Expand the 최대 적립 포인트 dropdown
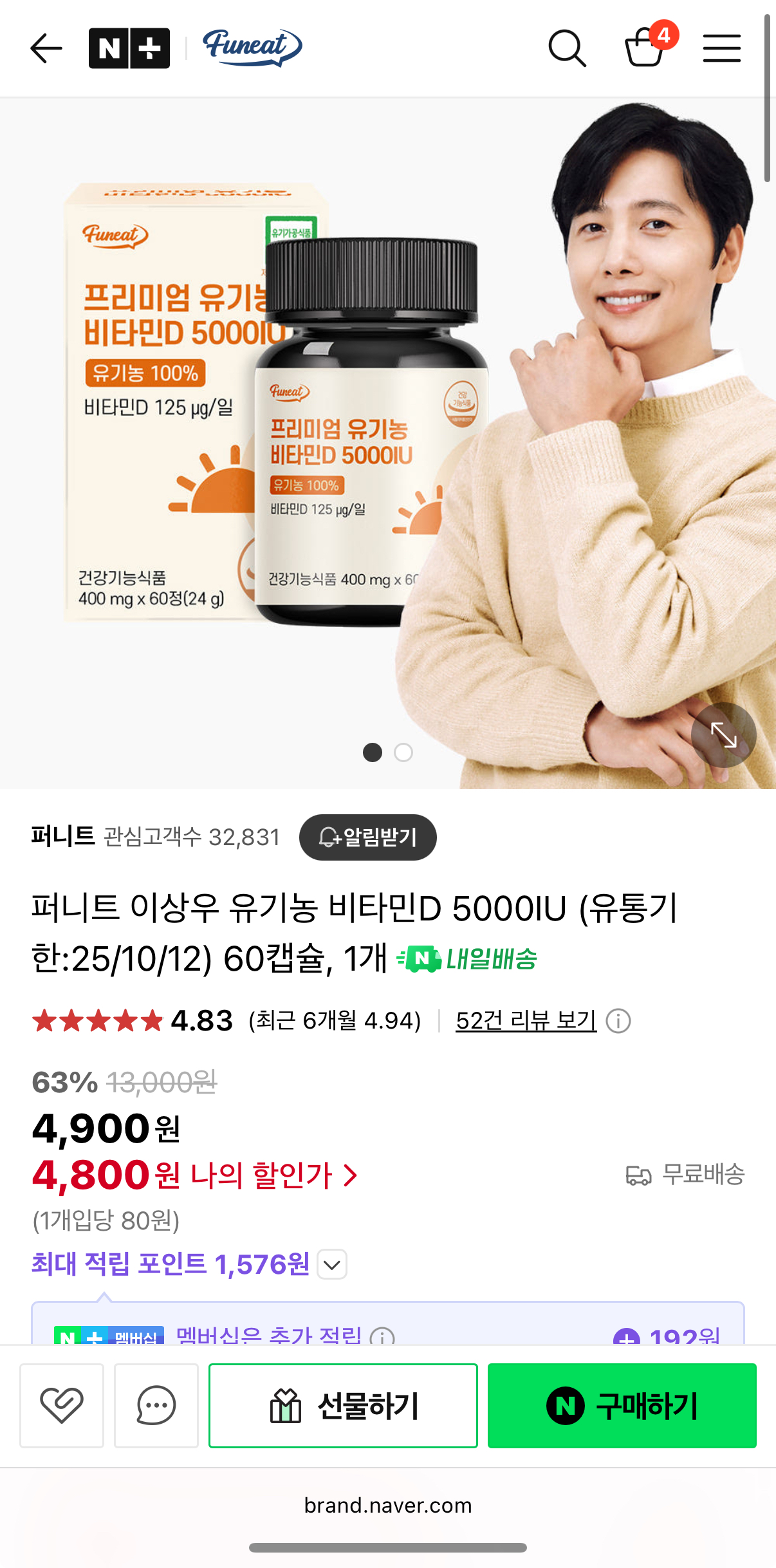Viewport: 776px width, 1568px height. (332, 1264)
